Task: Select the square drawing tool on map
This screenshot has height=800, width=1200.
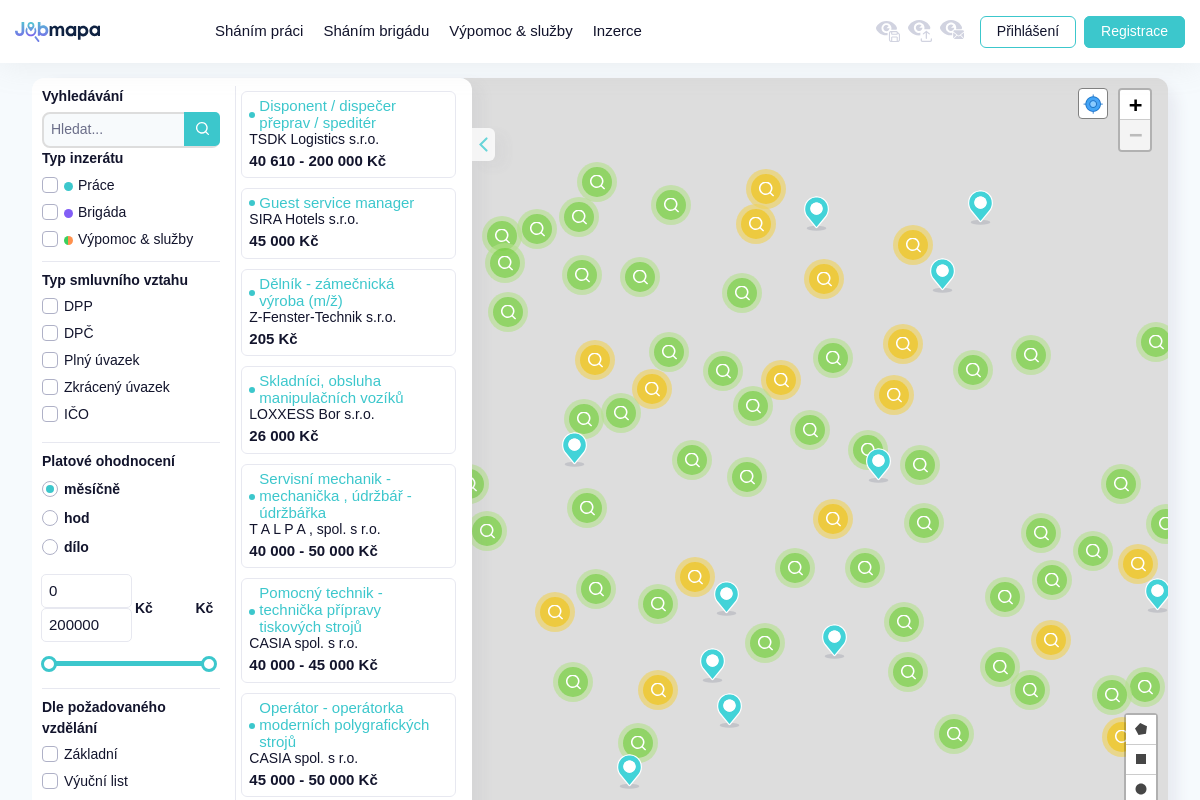Action: (1141, 759)
